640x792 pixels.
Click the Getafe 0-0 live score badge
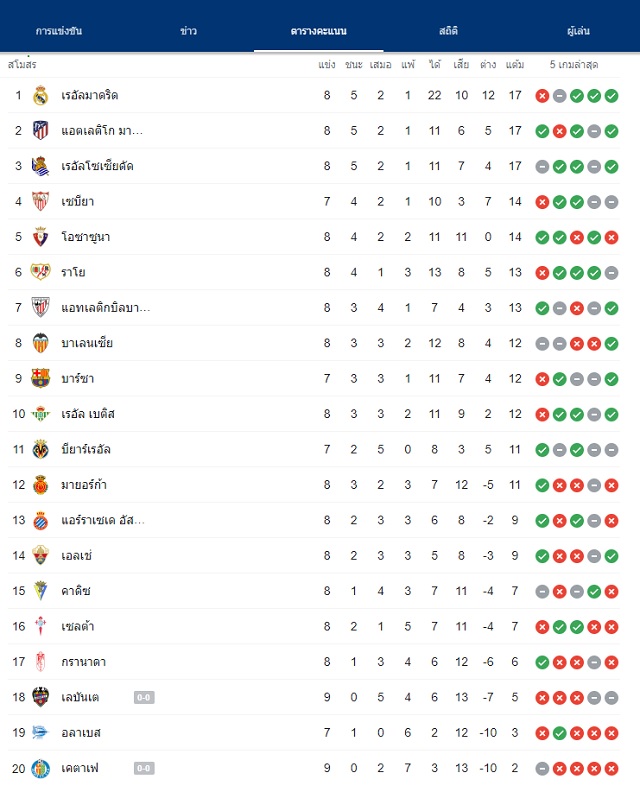[144, 768]
